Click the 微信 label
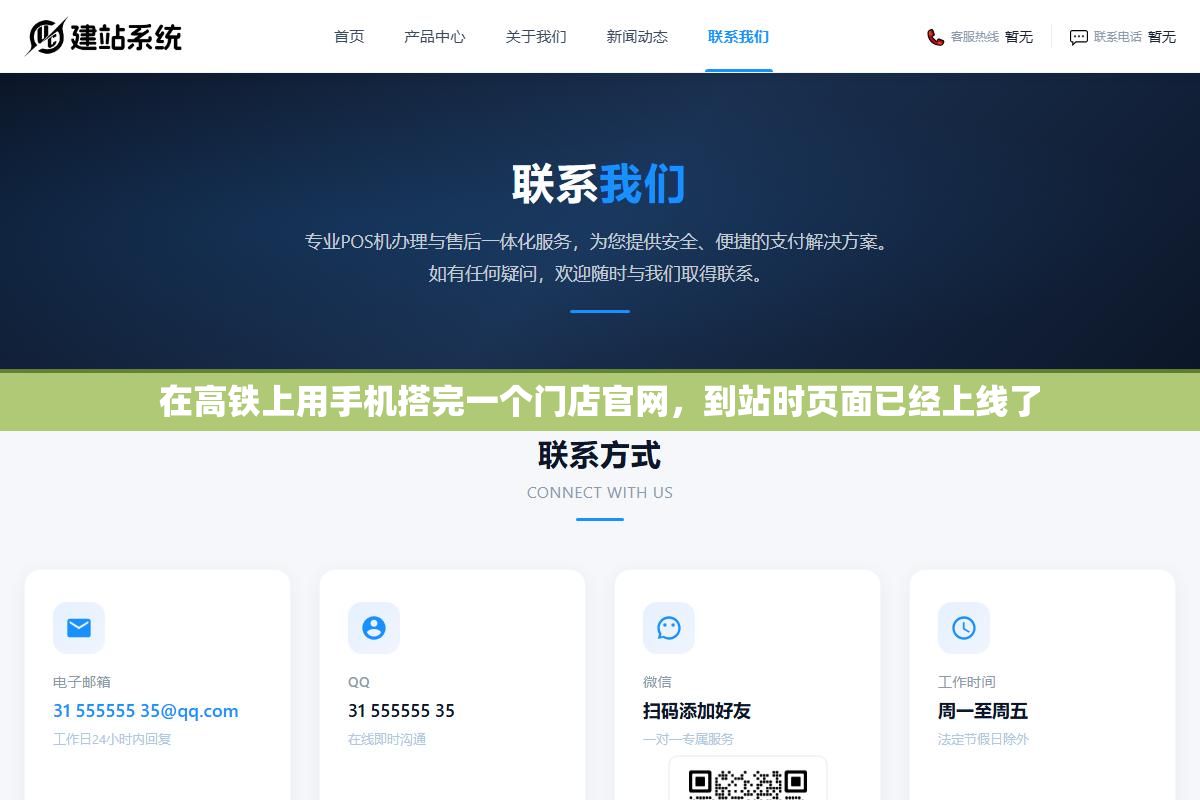Image resolution: width=1200 pixels, height=800 pixels. [x=657, y=682]
